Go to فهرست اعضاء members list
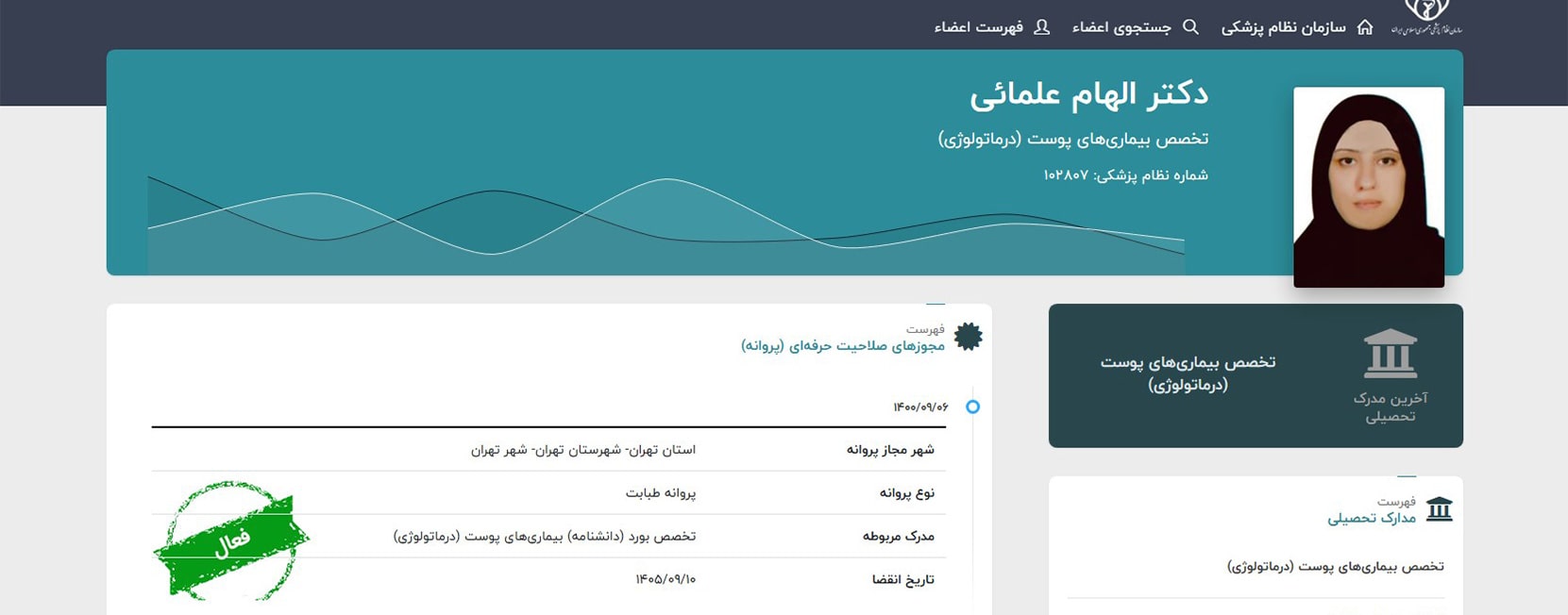 pyautogui.click(x=978, y=27)
